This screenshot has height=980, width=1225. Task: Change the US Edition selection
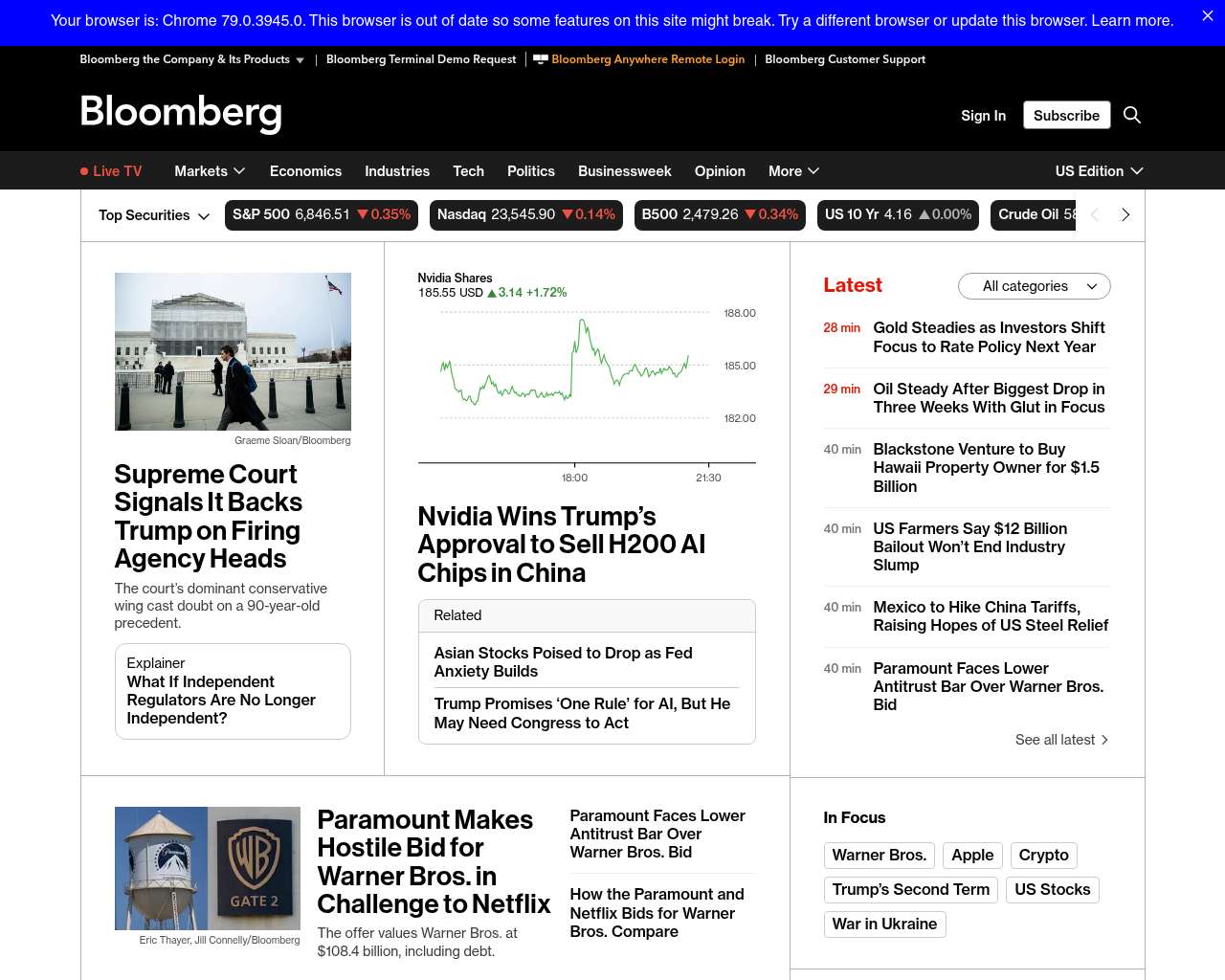click(x=1099, y=171)
